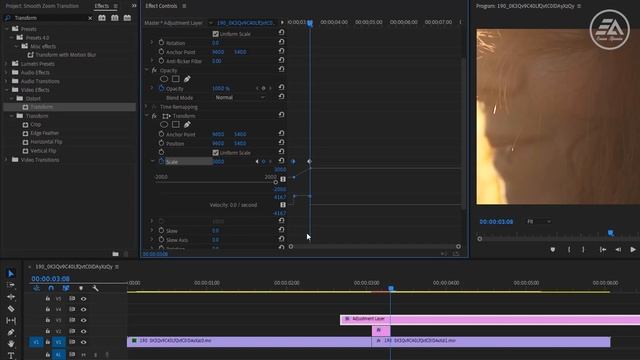Screen dimensions: 640x360
Task: Create 4-point polygon mask under Opacity
Action: pos(176,79)
